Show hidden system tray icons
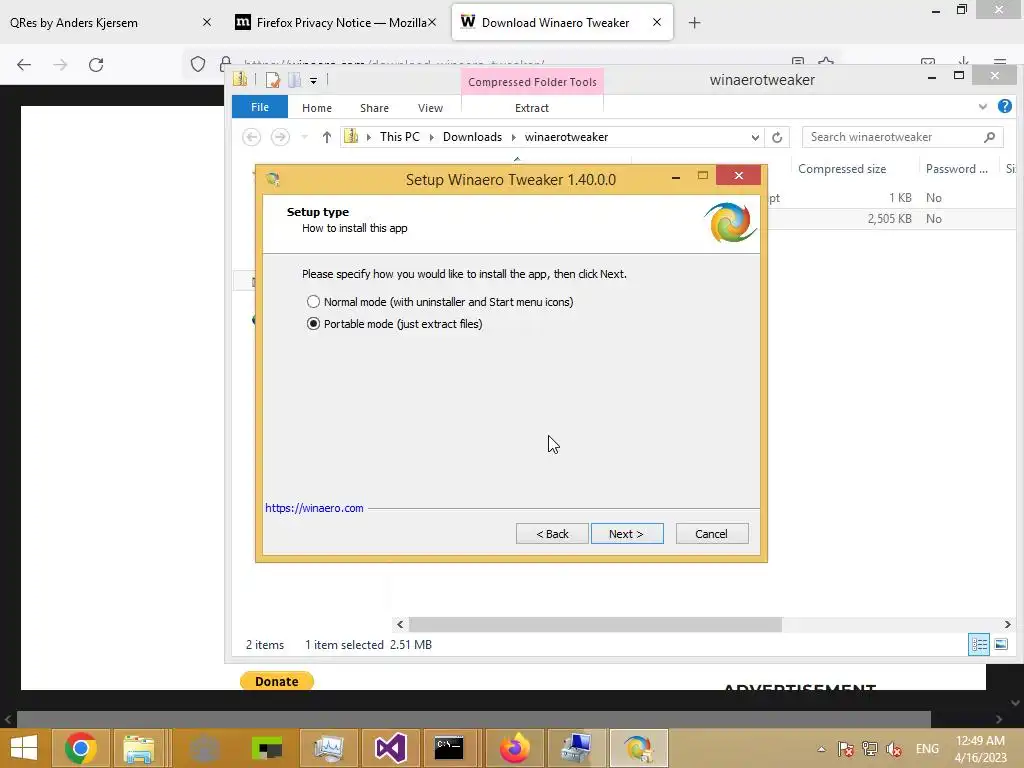Image resolution: width=1024 pixels, height=768 pixels. [x=822, y=749]
